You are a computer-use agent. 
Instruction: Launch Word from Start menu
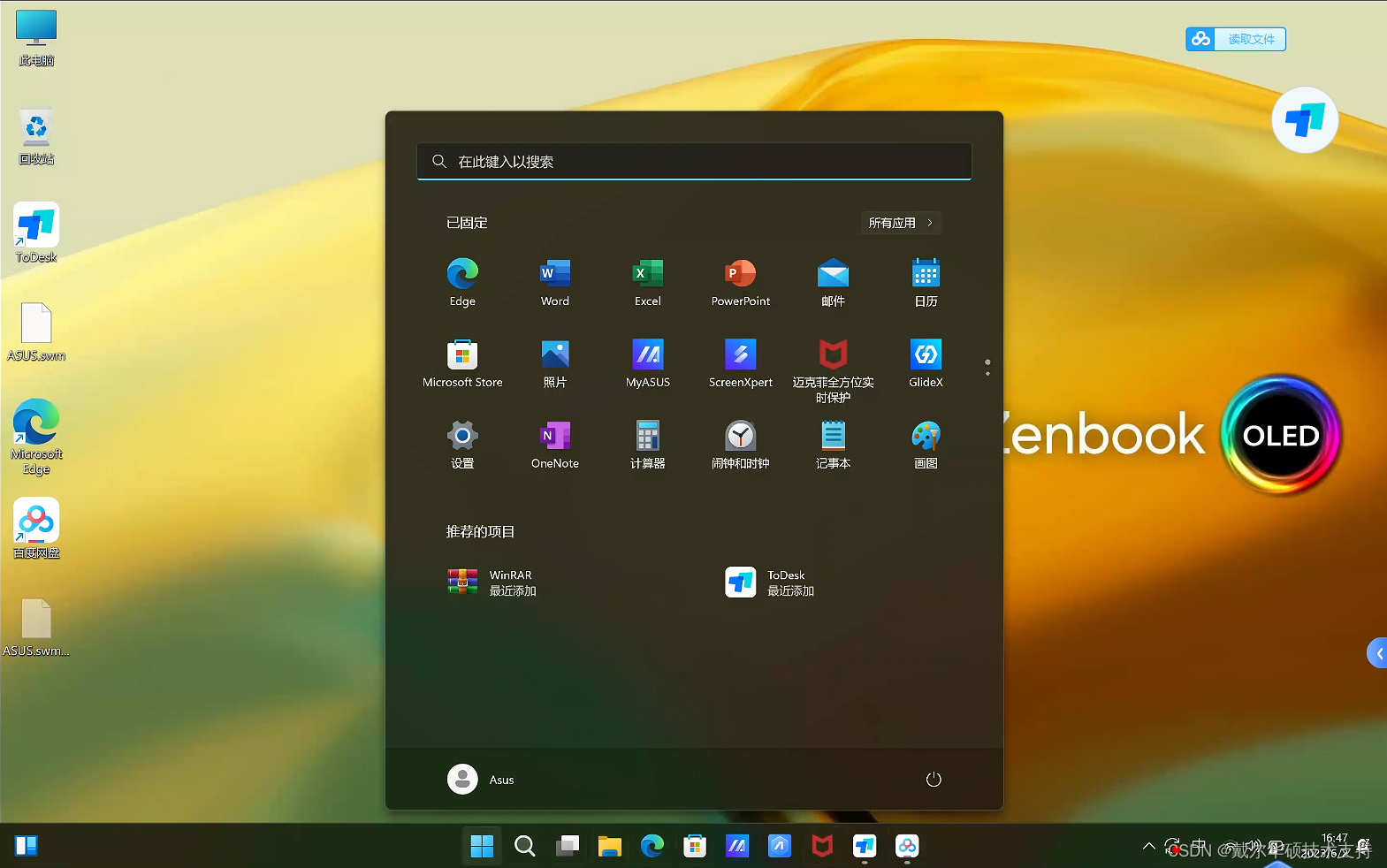point(555,283)
